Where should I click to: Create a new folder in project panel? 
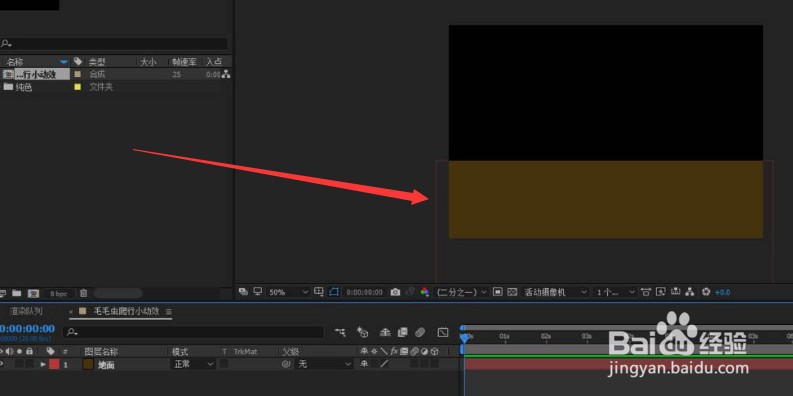tap(17, 293)
